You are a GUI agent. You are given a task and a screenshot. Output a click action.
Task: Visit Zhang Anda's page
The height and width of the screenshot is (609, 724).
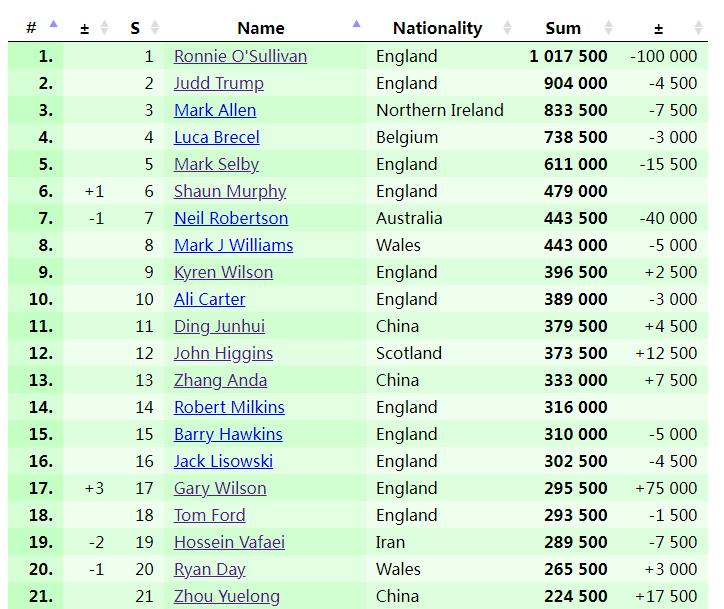pos(220,380)
